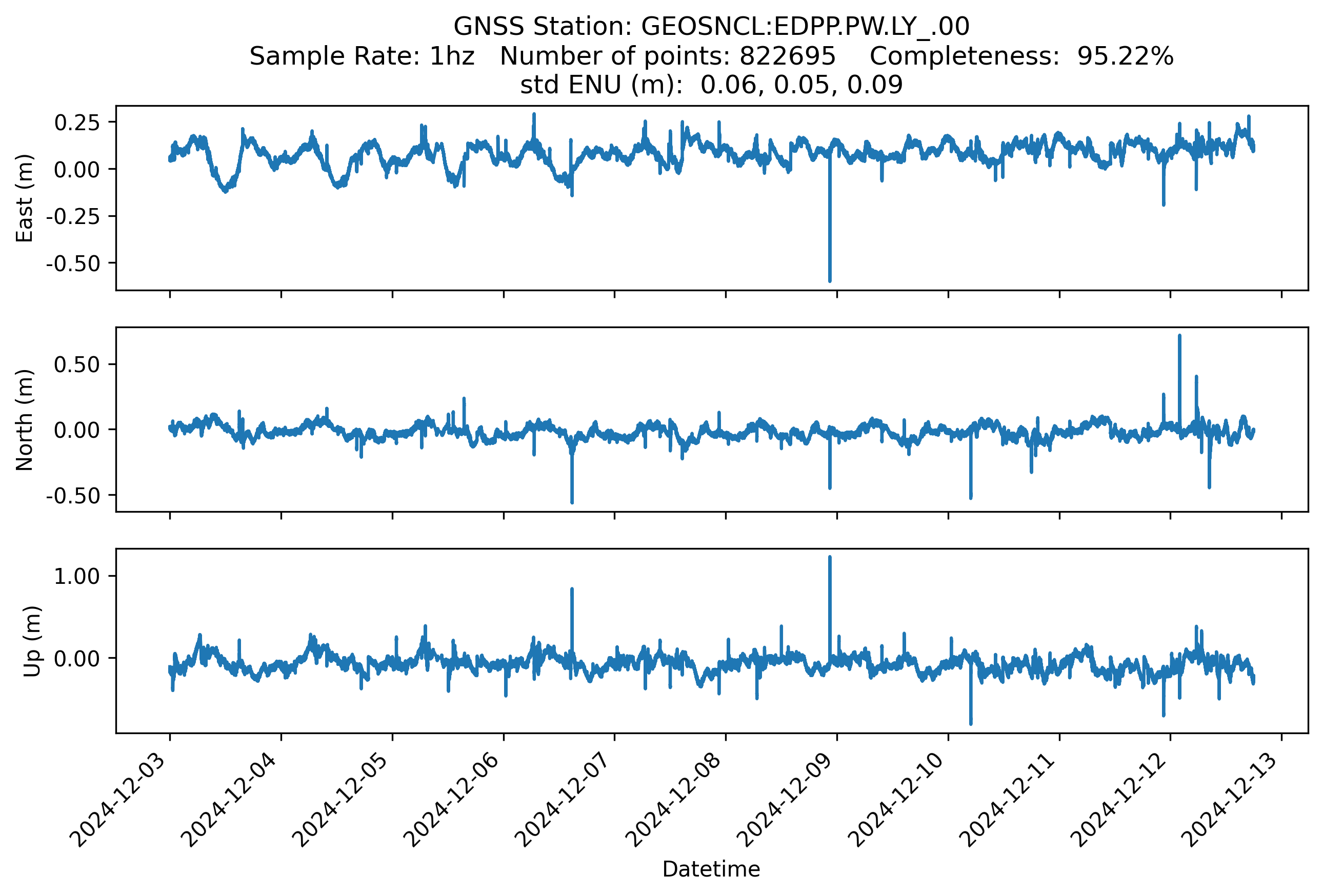This screenshot has width=1323, height=896.
Task: Click the 1.00 tick on Up axis
Action: coord(77,576)
